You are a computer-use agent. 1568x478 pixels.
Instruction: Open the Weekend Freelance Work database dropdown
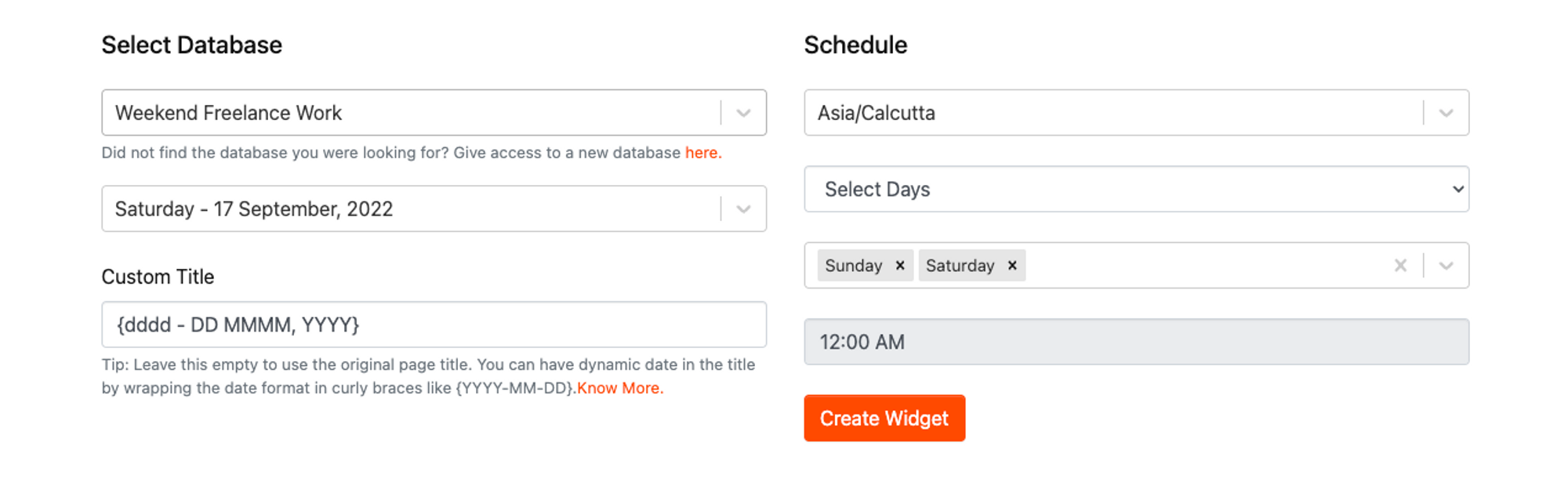pyautogui.click(x=408, y=113)
